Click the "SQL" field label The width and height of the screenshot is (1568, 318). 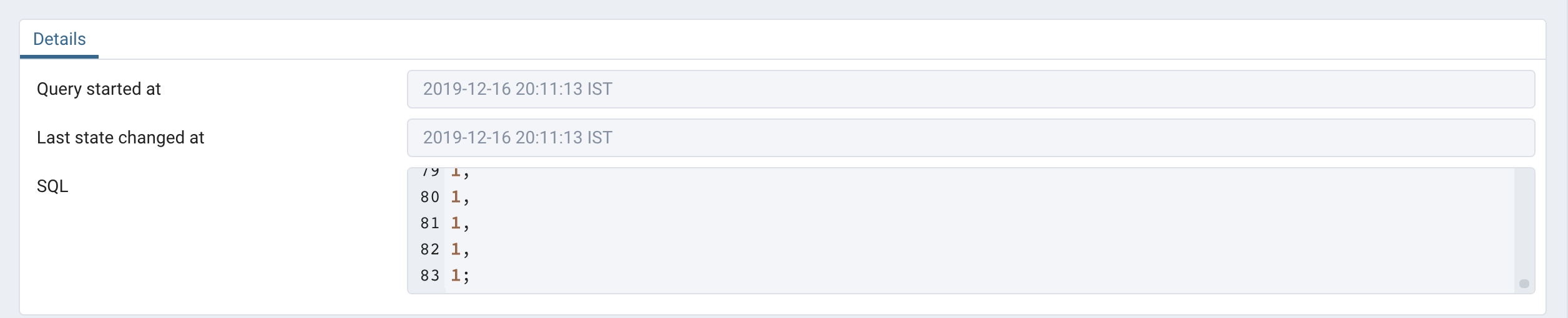52,186
